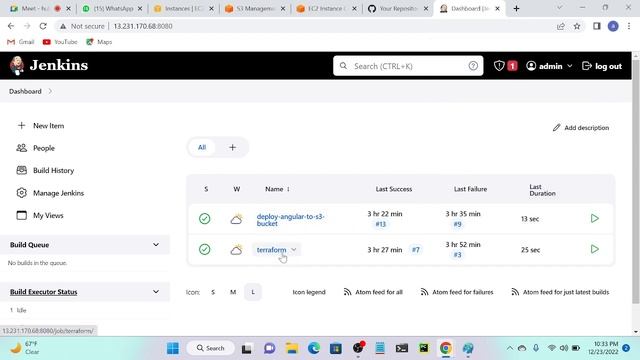Open the browser side panel icon
The image size is (640, 360).
click(597, 26)
